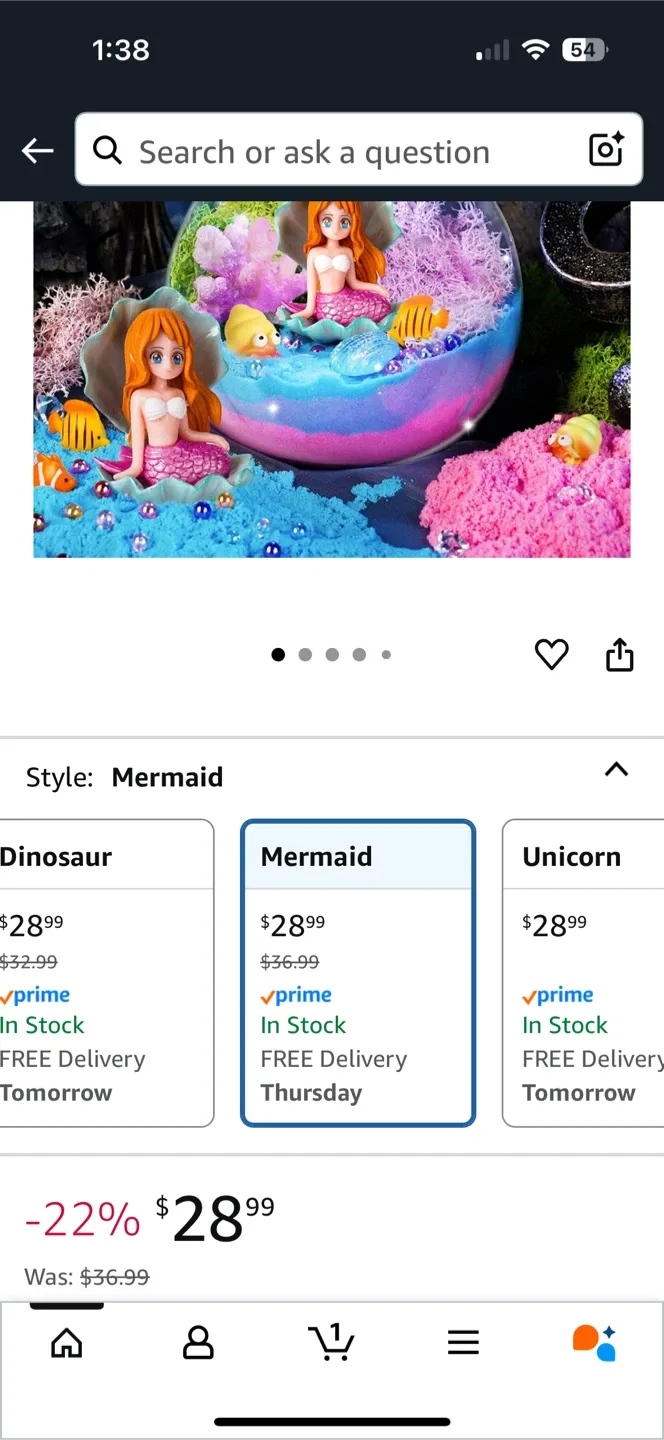664x1440 pixels.
Task: Go back using the back arrow
Action: [37, 150]
